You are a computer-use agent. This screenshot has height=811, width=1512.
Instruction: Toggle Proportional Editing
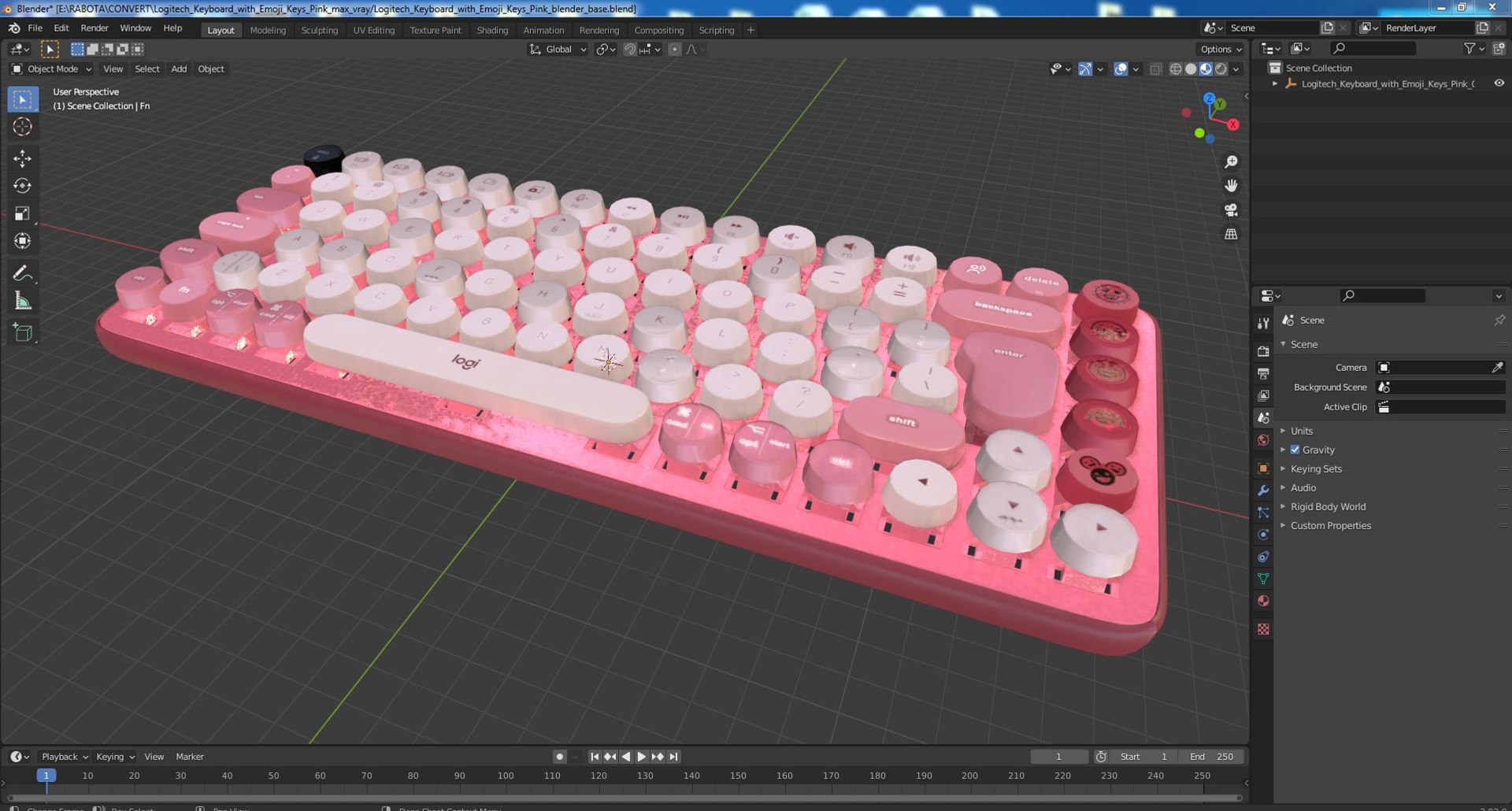pos(674,50)
